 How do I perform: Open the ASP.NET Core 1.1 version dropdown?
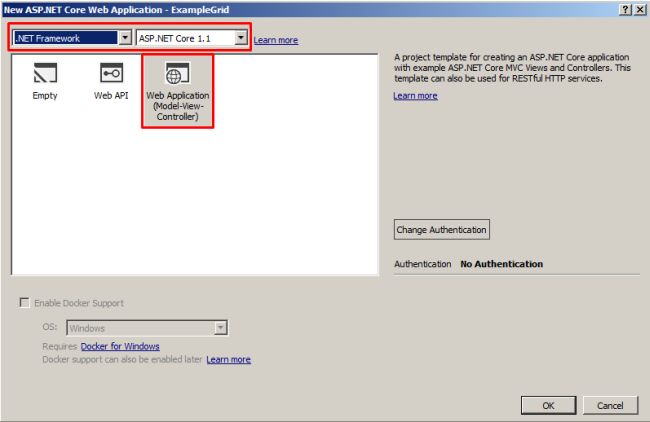click(x=192, y=38)
